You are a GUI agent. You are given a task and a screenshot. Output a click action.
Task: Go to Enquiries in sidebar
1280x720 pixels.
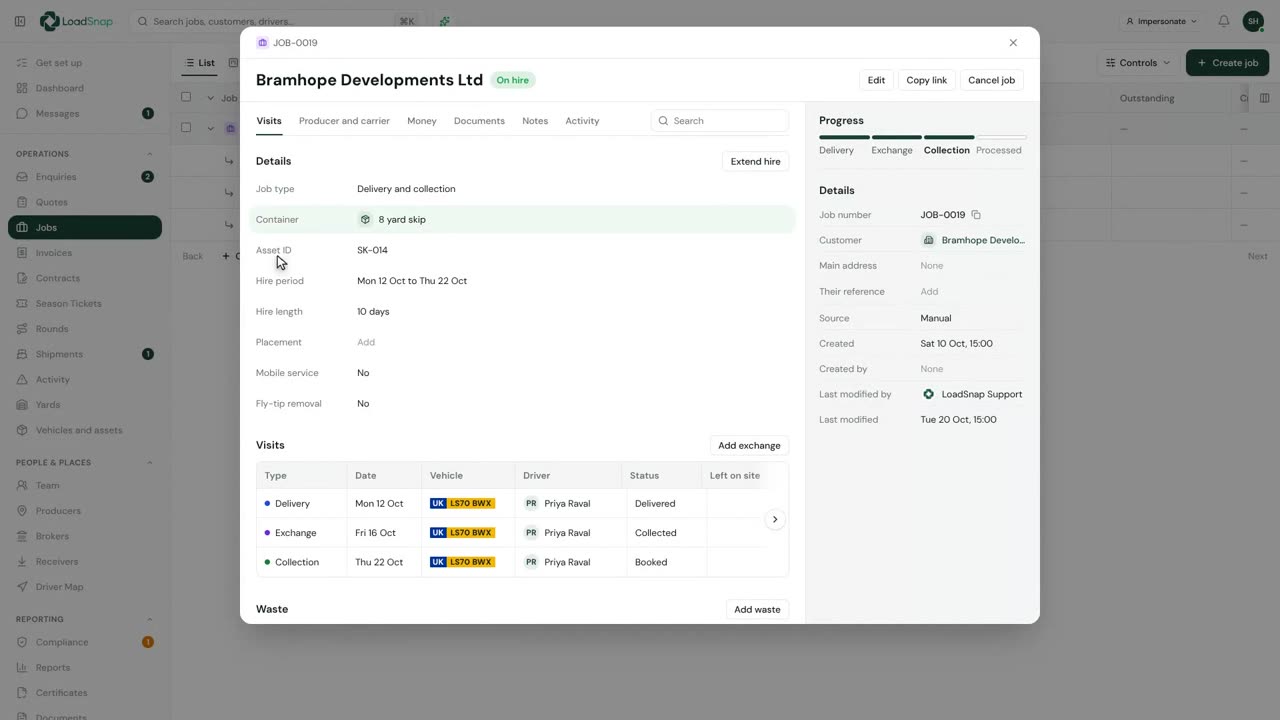(85, 177)
